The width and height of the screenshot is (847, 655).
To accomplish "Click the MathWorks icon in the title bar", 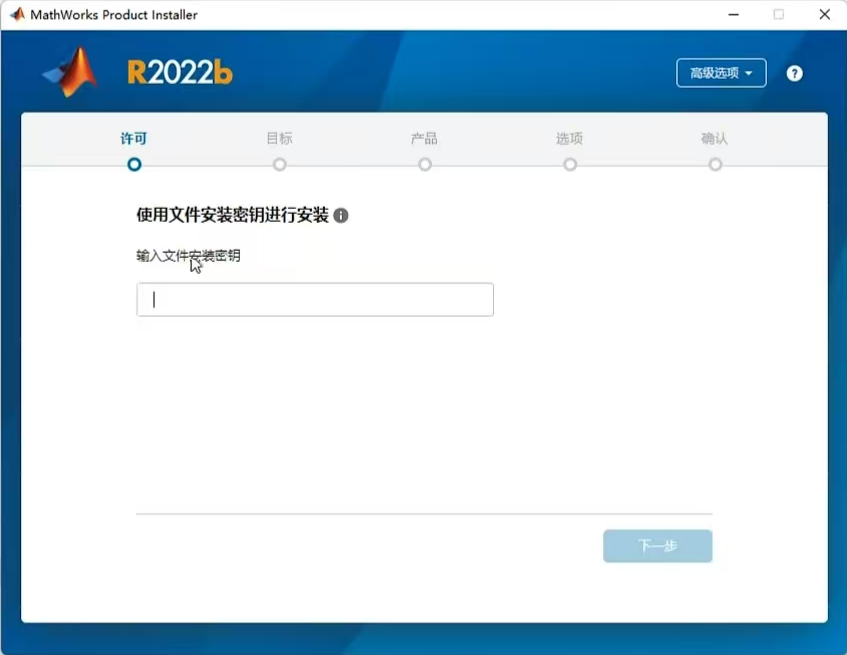I will [x=17, y=14].
